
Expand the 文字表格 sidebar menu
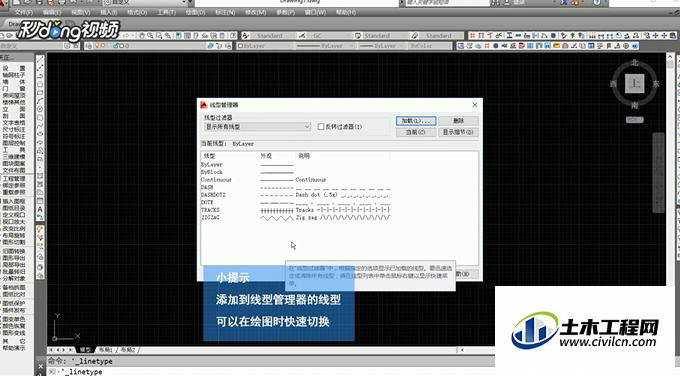pyautogui.click(x=14, y=123)
